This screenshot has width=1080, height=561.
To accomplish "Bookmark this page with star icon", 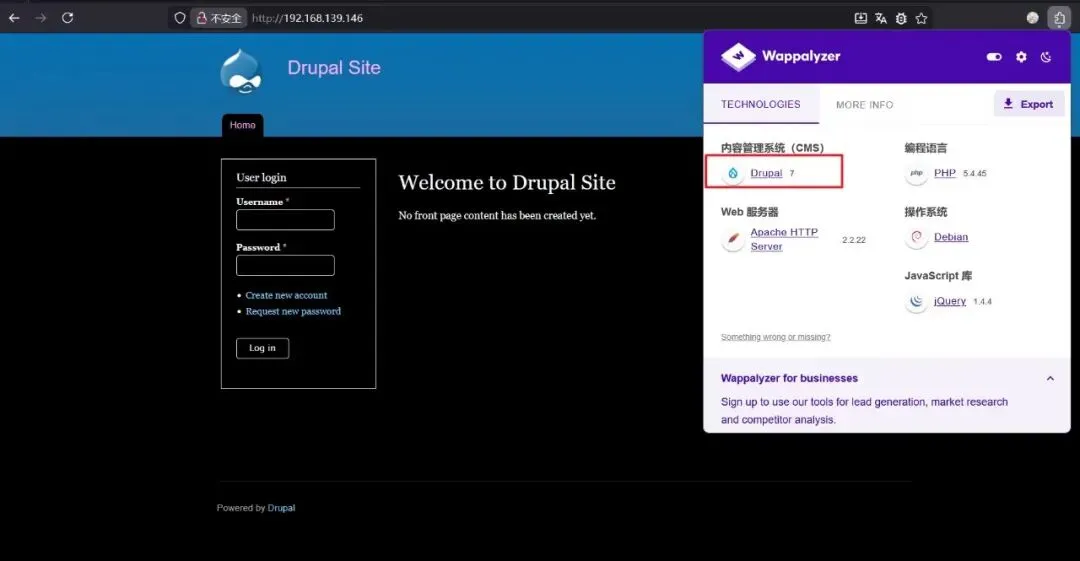I will pos(922,19).
